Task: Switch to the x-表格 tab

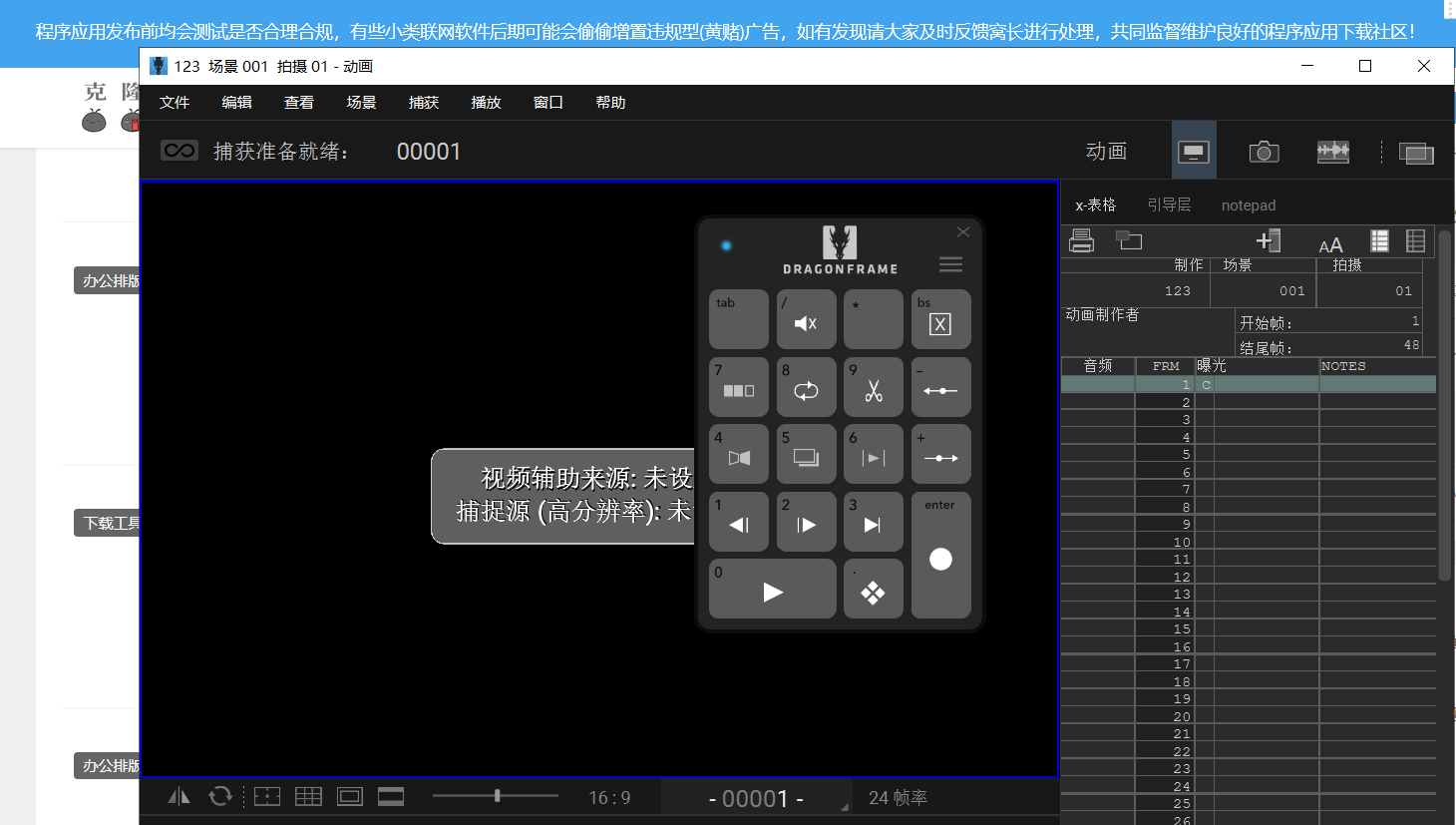Action: pyautogui.click(x=1095, y=205)
